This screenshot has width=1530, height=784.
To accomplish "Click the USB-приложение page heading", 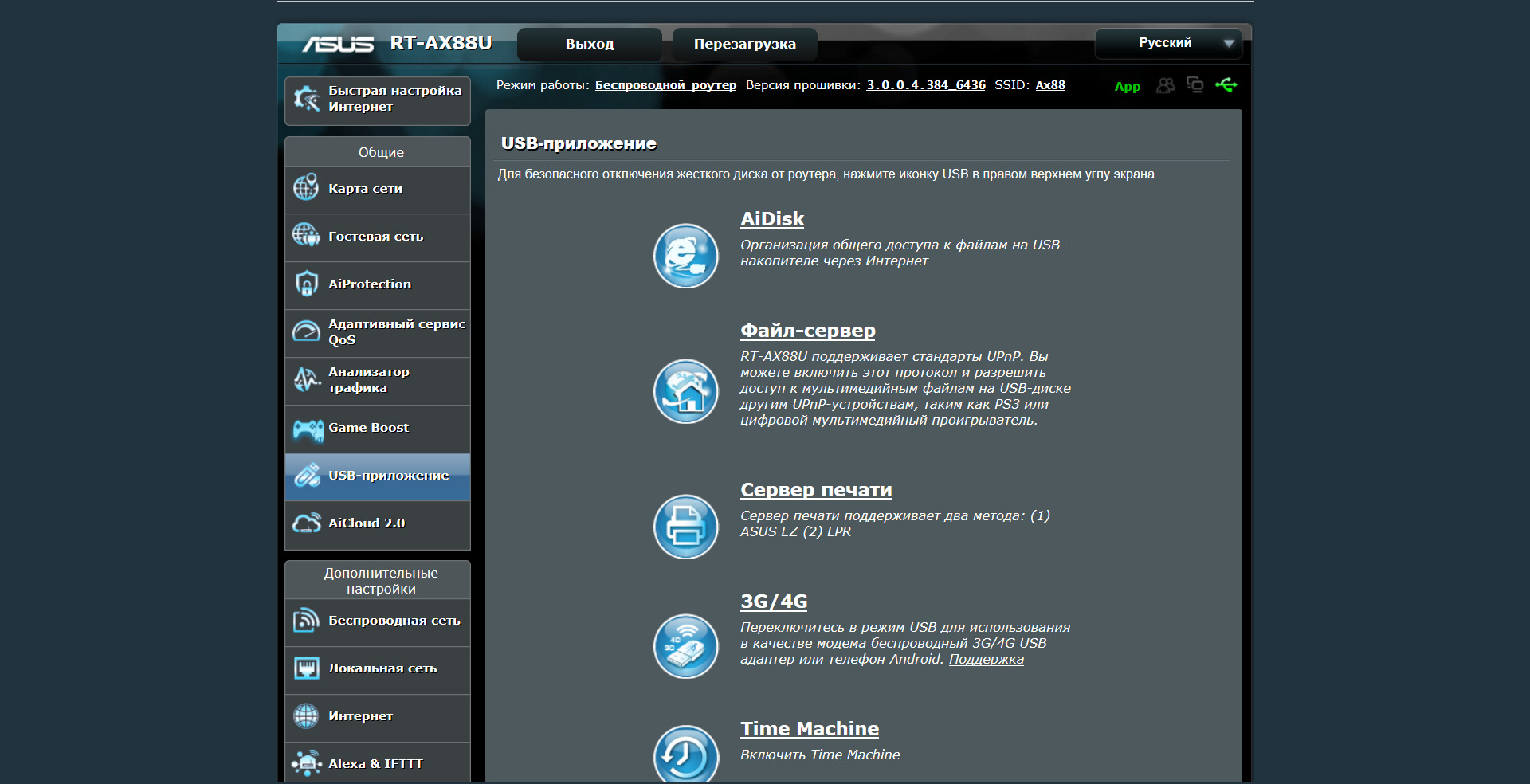I will tap(579, 143).
